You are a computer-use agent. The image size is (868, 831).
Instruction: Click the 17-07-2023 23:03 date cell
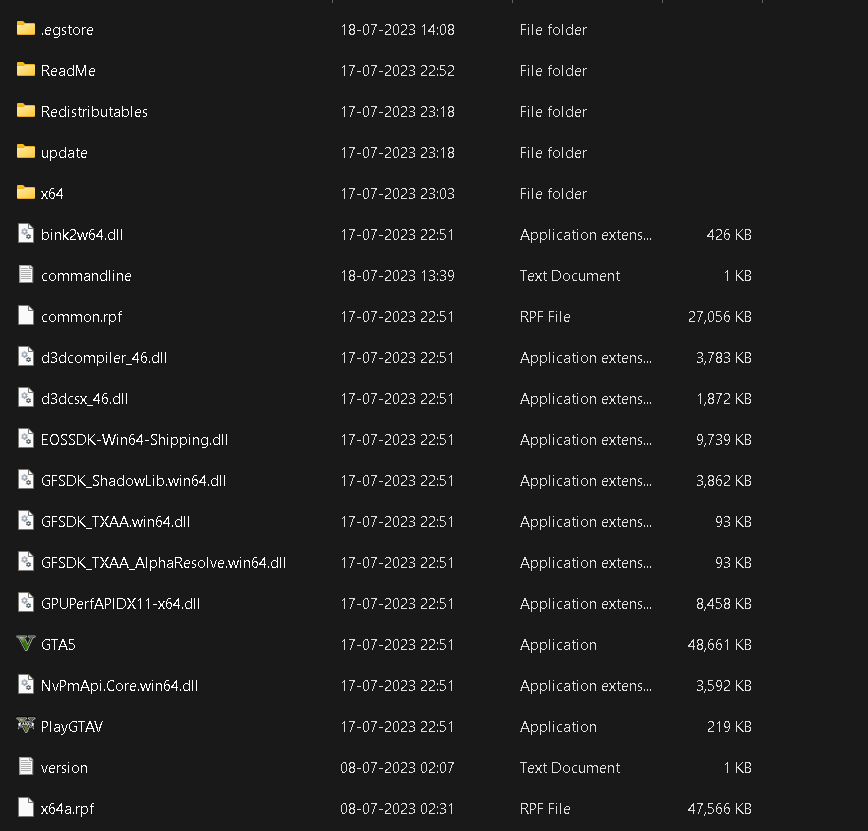click(397, 194)
